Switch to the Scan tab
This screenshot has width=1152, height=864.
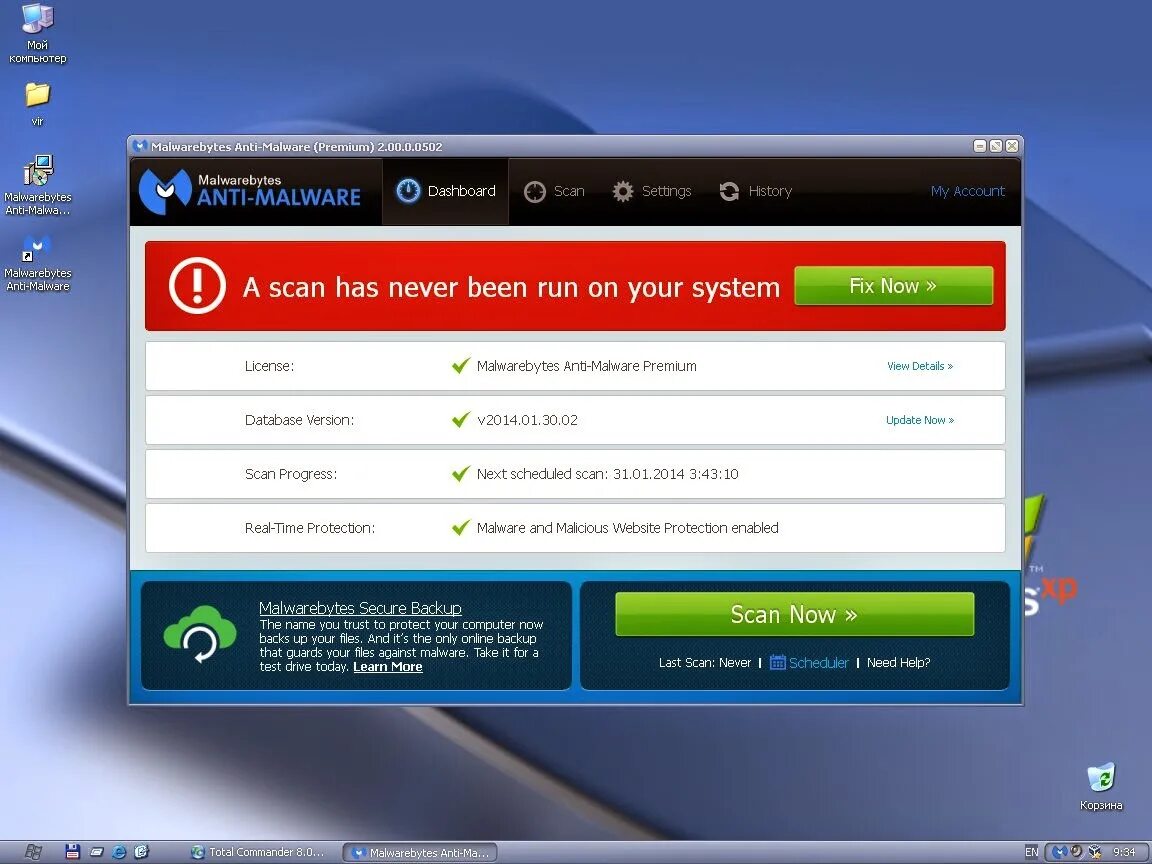click(554, 191)
